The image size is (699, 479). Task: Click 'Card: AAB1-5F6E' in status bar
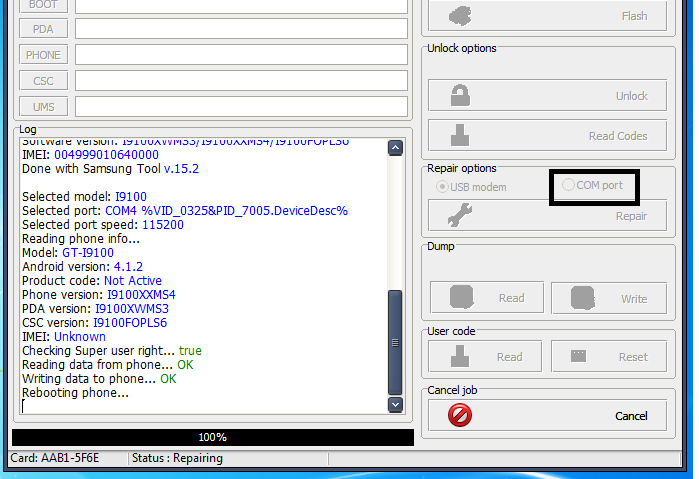click(54, 458)
